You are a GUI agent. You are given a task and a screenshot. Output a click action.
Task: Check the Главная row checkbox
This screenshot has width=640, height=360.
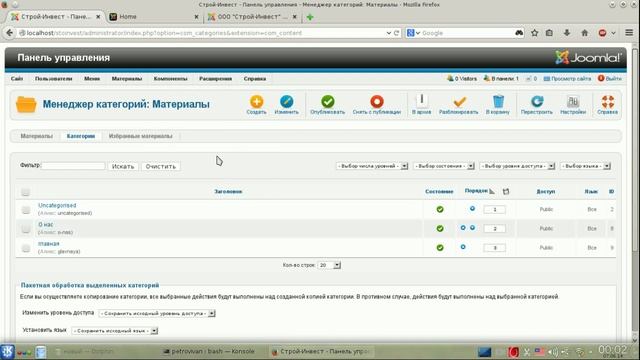tap(26, 248)
